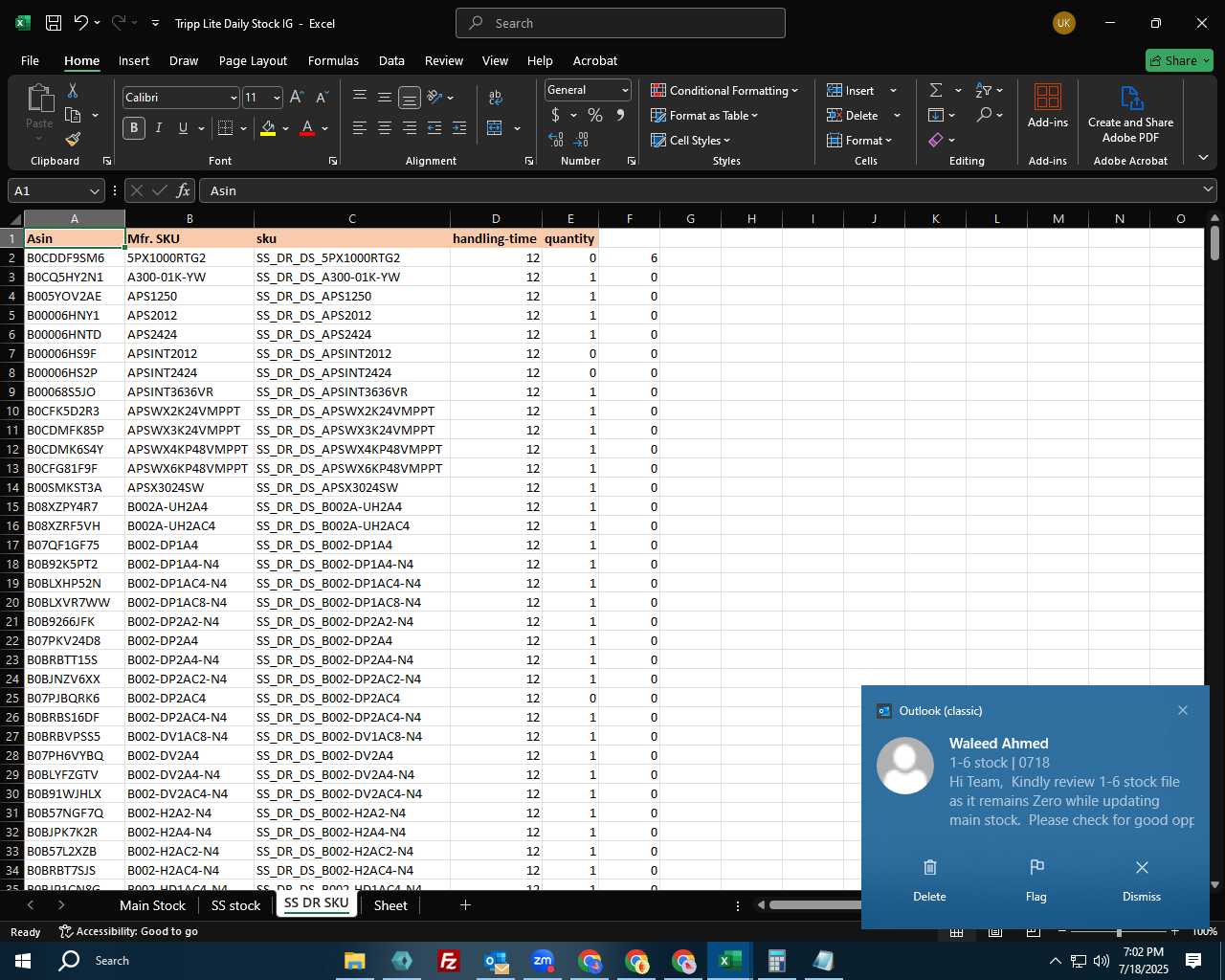The image size is (1225, 980).
Task: Undo the last action
Action: (x=81, y=23)
